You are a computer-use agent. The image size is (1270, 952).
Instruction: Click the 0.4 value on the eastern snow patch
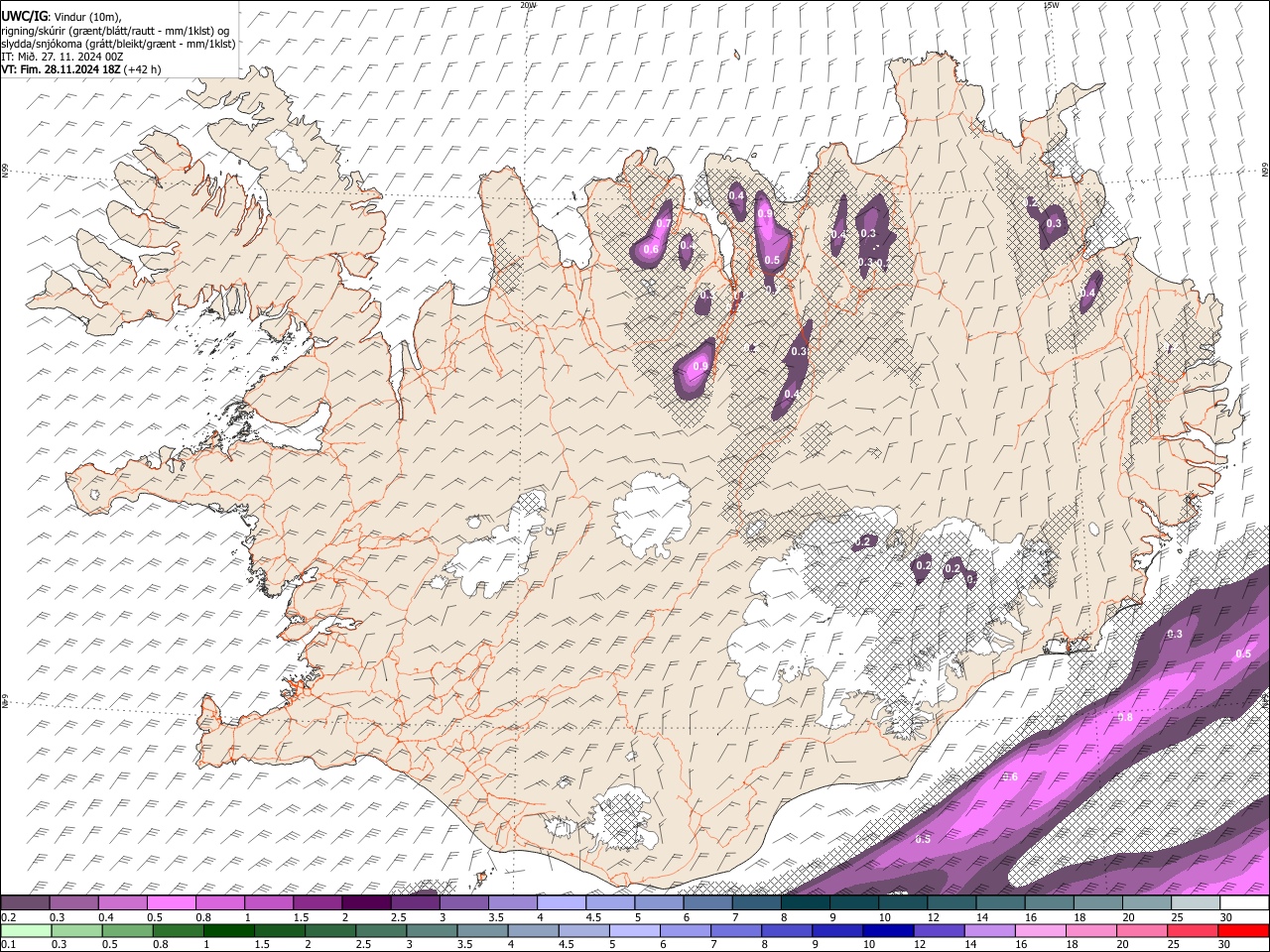tap(1087, 294)
